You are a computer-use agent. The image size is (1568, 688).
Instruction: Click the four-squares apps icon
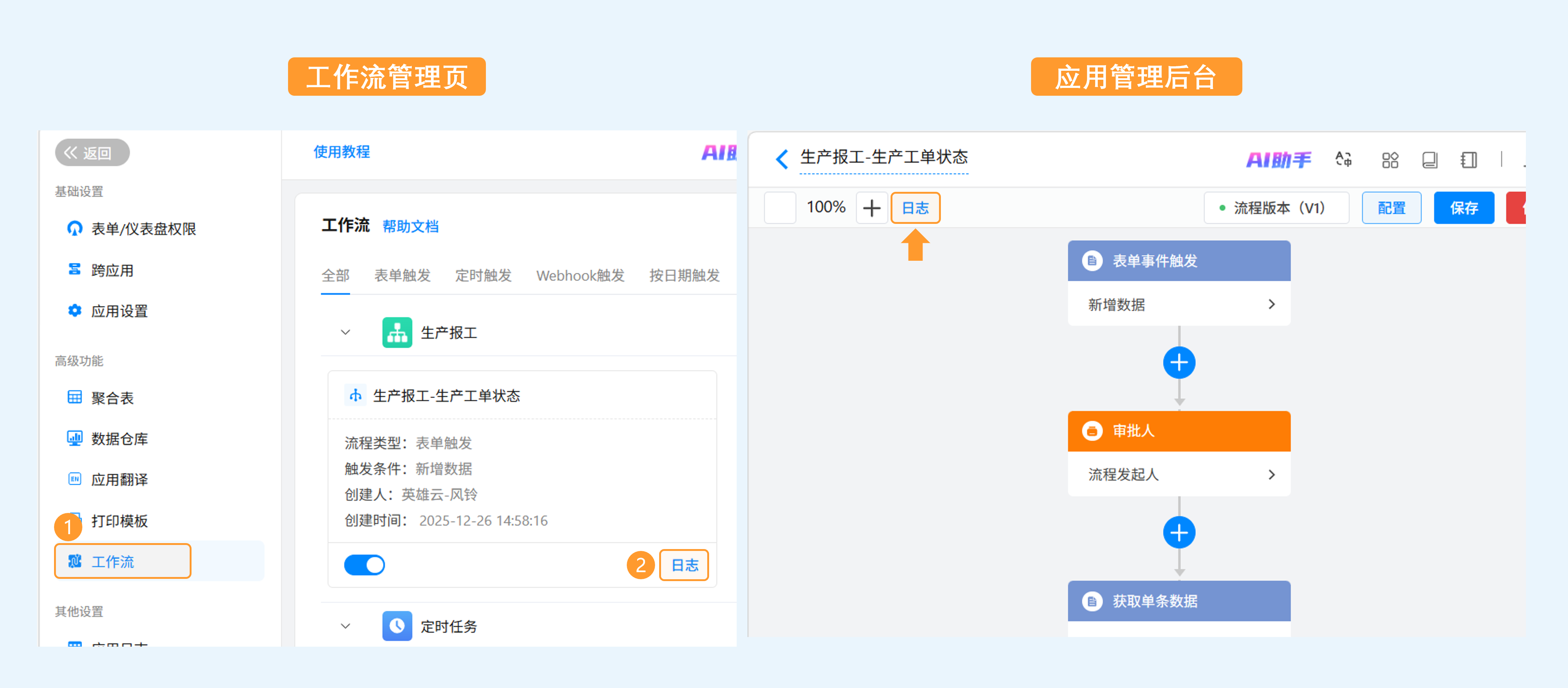[1390, 160]
